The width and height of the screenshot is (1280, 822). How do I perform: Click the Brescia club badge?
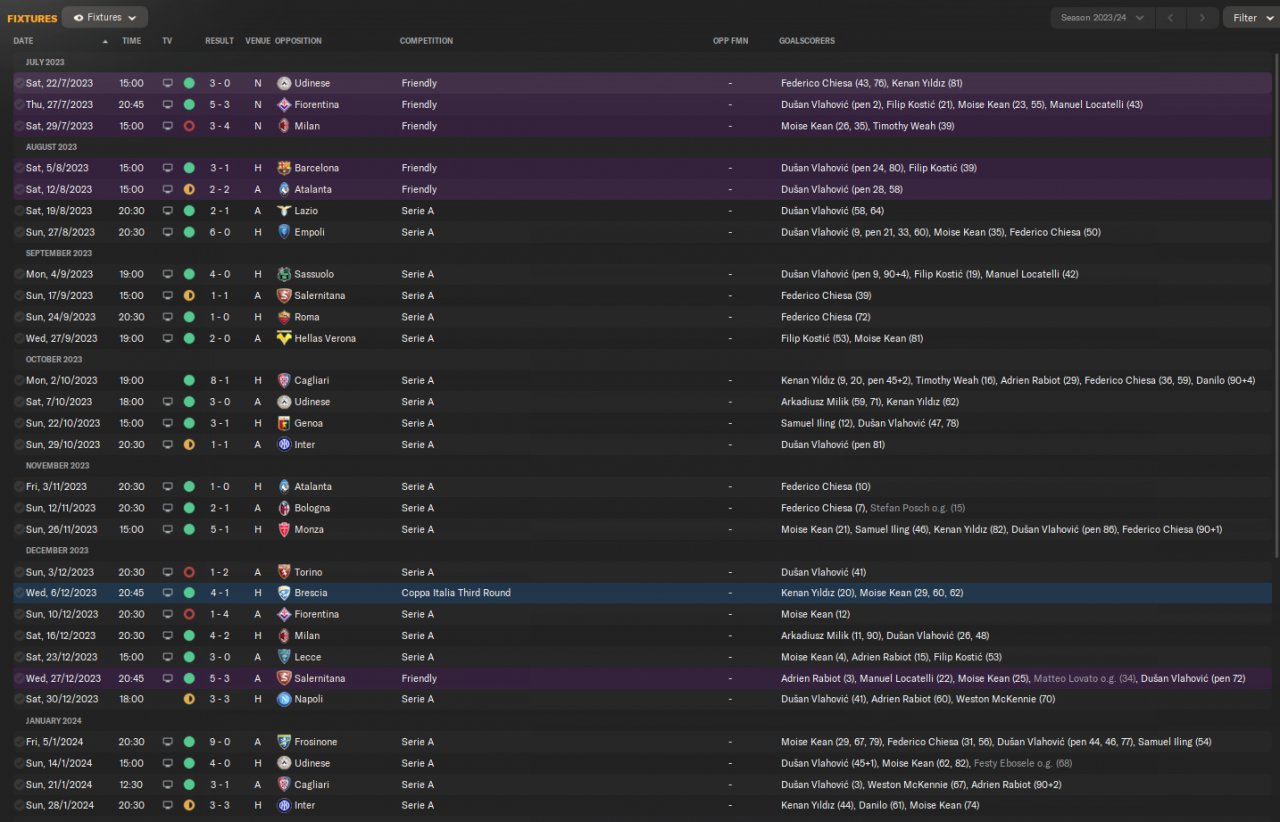(284, 593)
